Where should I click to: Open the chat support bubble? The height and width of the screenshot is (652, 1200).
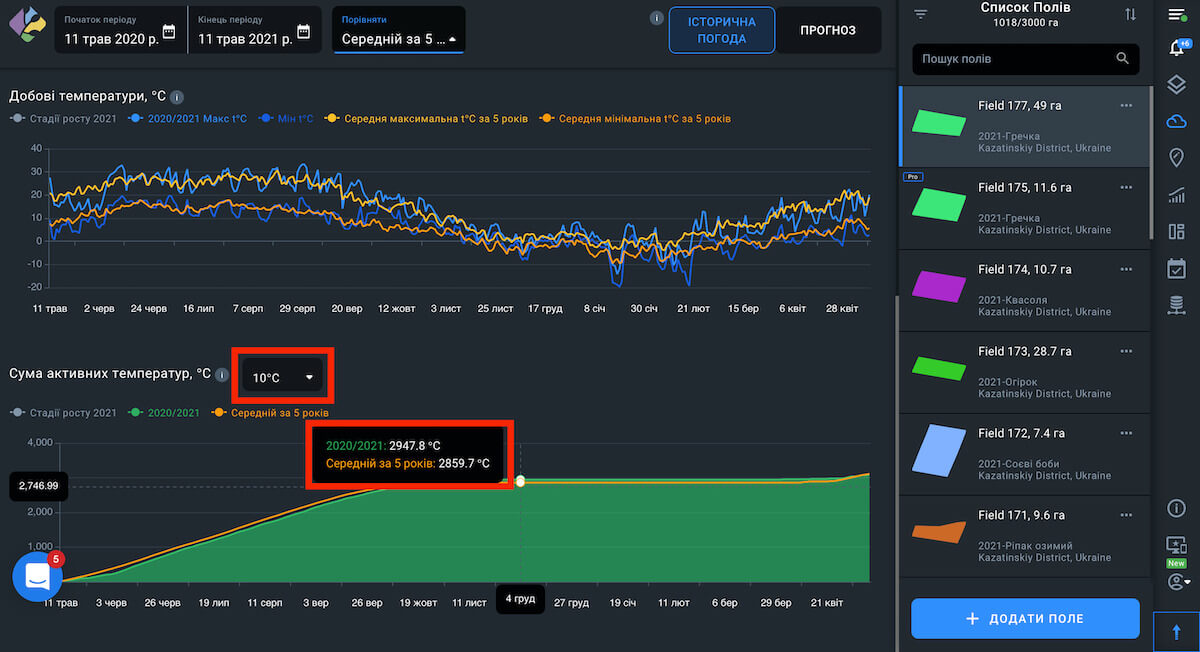click(x=38, y=576)
